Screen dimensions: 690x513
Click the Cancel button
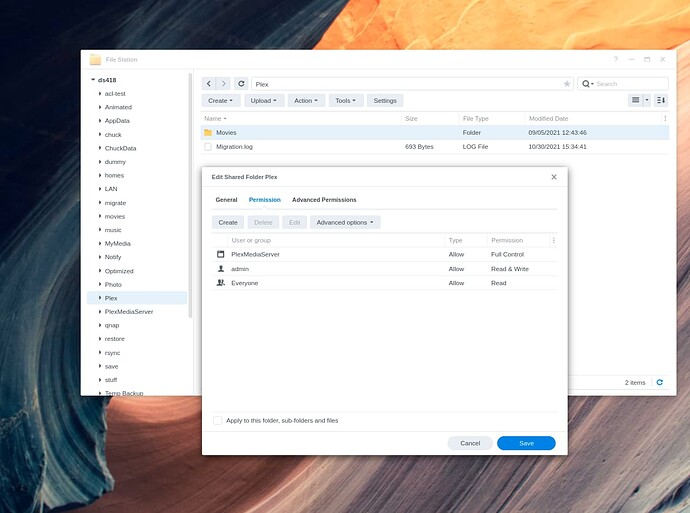pos(470,443)
